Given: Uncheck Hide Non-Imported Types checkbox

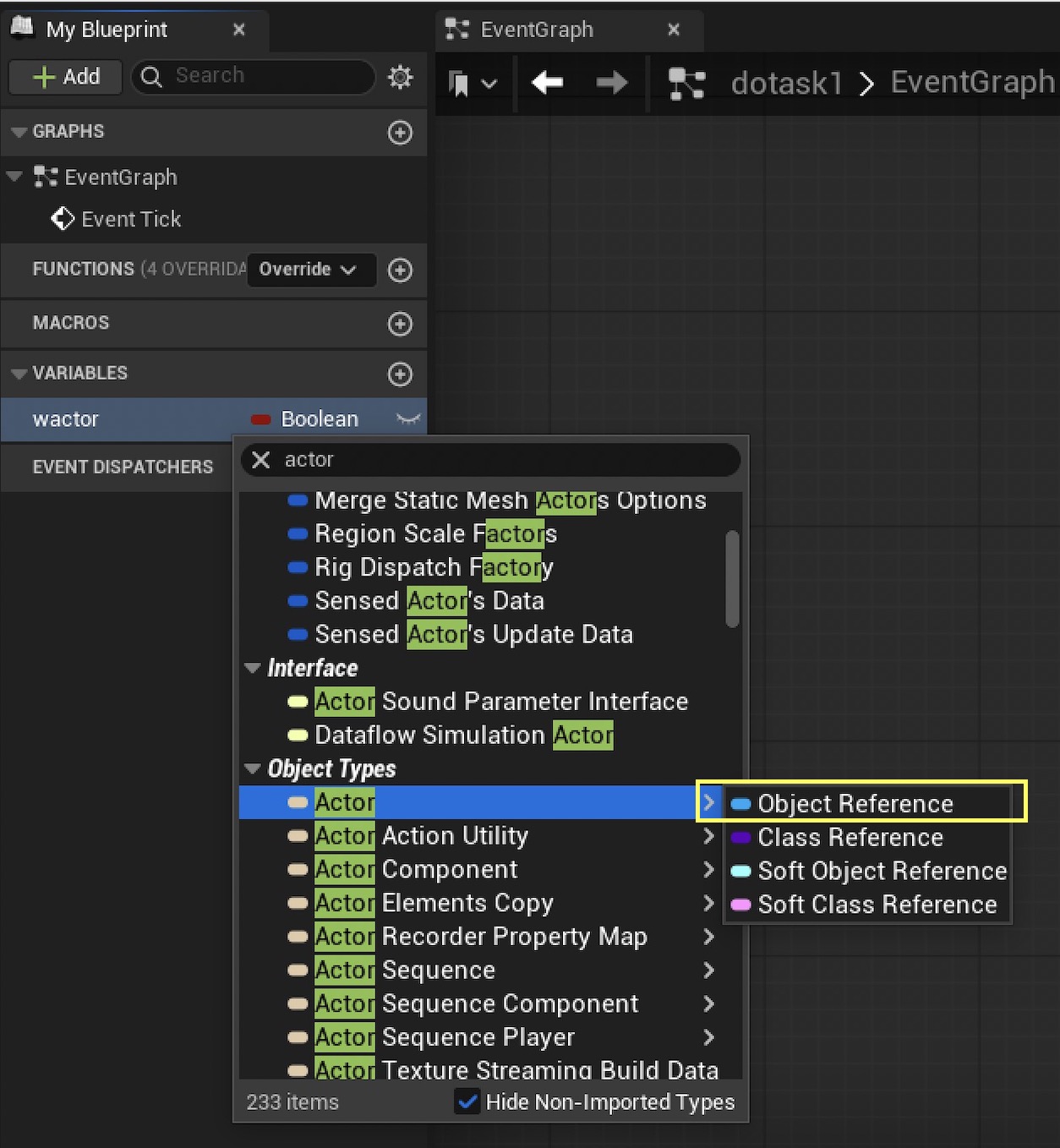Looking at the screenshot, I should click(467, 1102).
